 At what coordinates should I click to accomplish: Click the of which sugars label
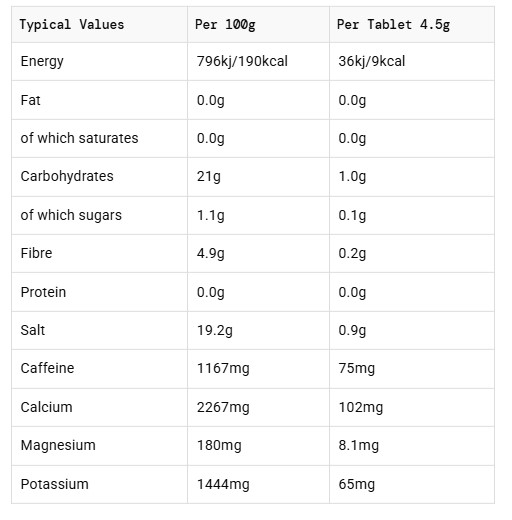pos(71,215)
